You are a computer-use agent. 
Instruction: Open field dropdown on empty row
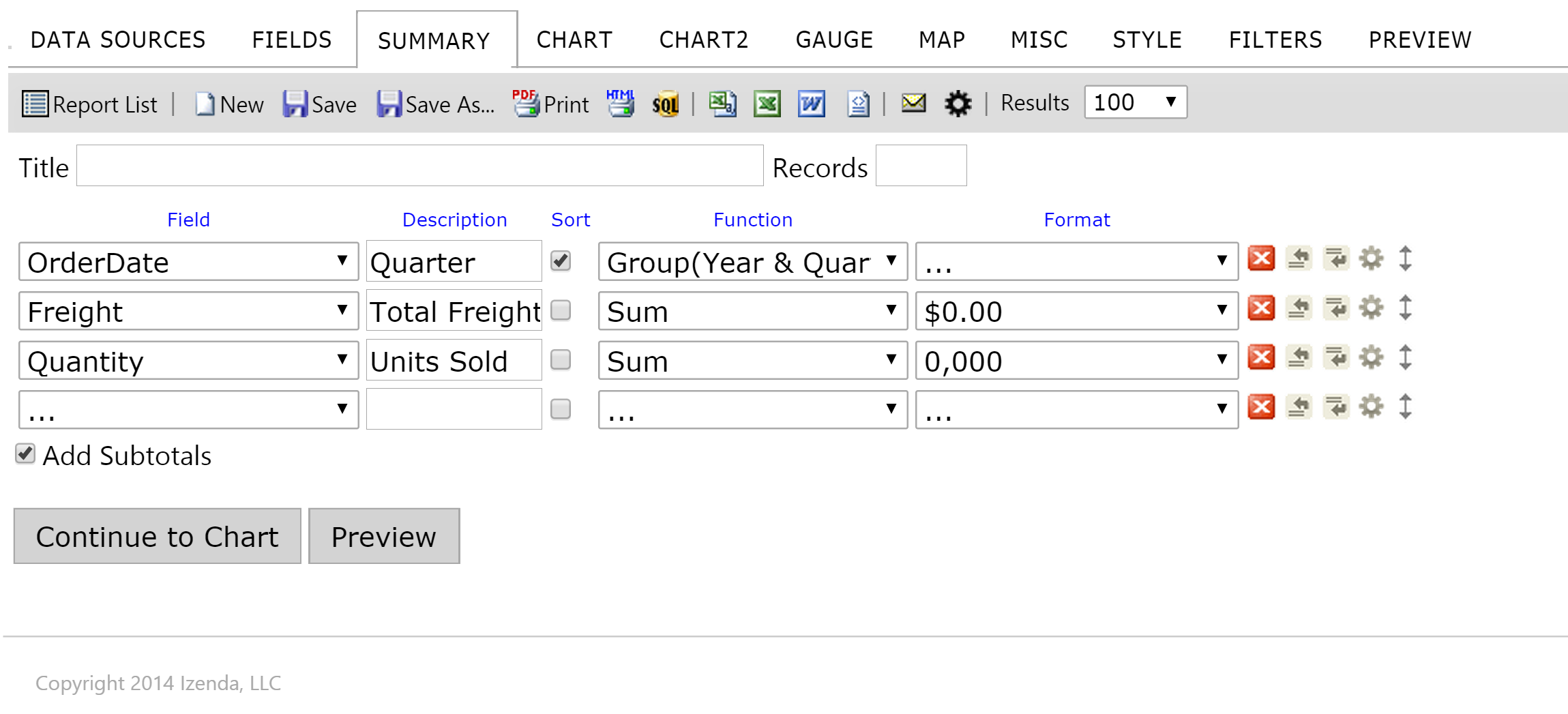[x=188, y=409]
